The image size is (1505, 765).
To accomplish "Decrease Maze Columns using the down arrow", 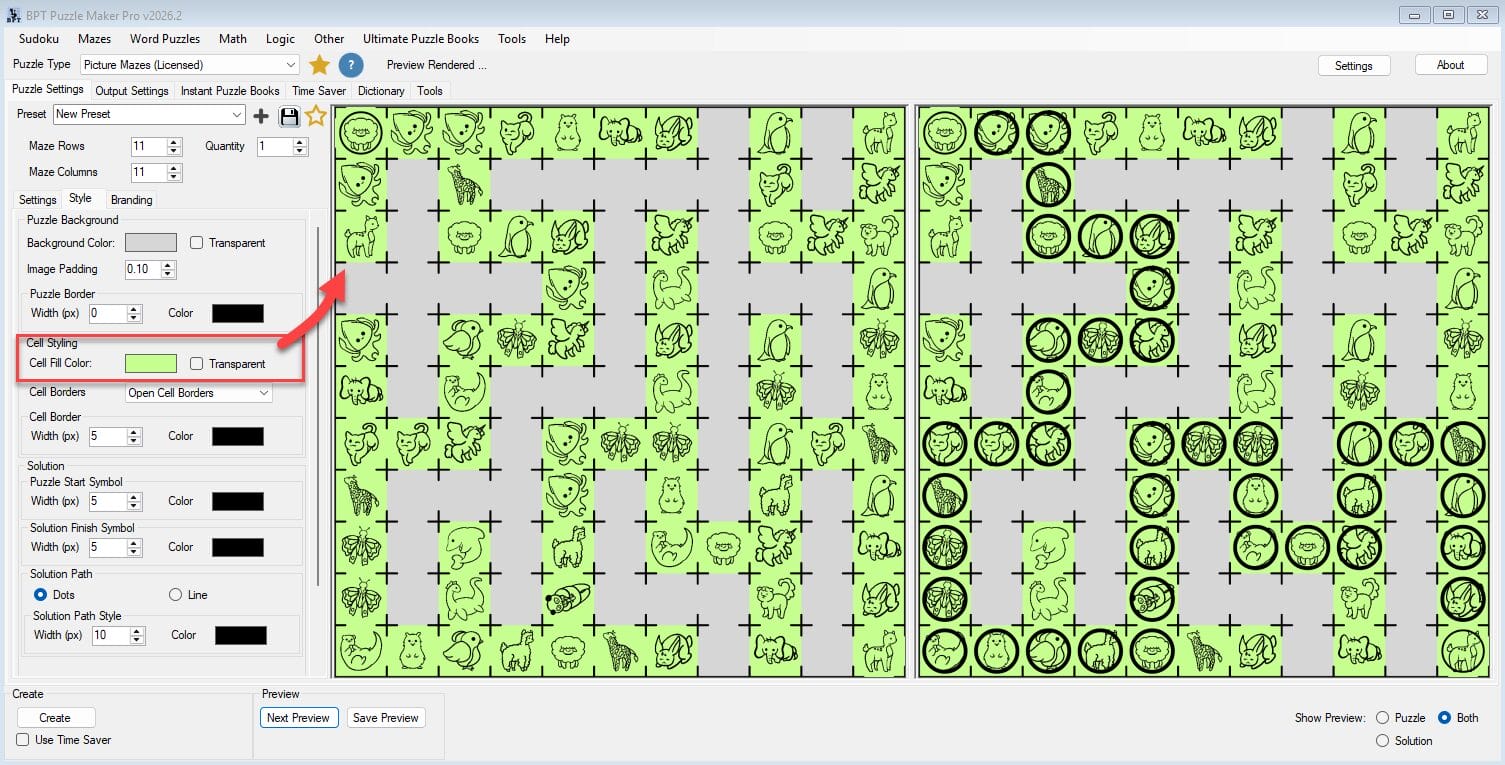I will (x=175, y=177).
